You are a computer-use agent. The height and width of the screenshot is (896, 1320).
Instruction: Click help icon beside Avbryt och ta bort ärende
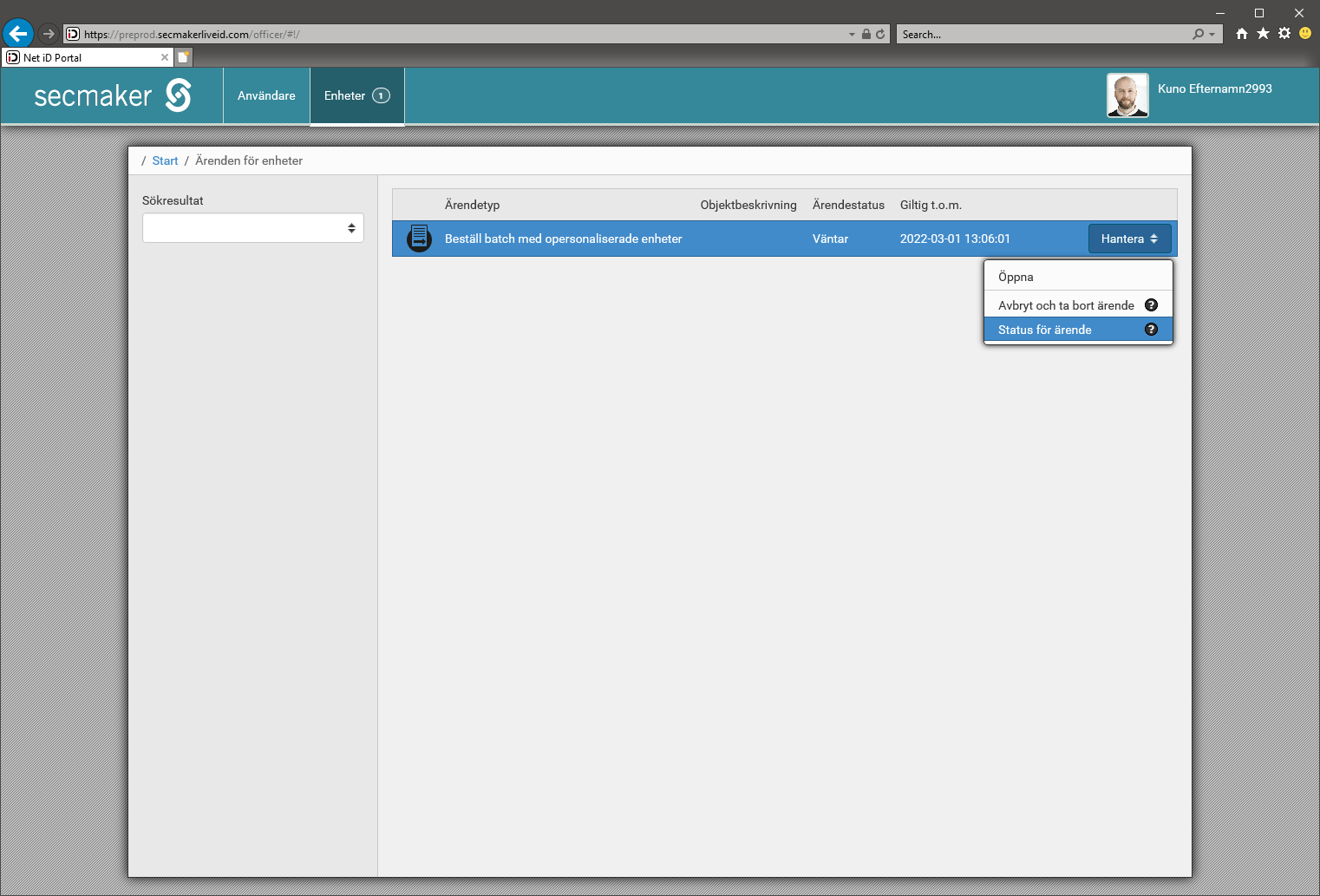[x=1151, y=305]
